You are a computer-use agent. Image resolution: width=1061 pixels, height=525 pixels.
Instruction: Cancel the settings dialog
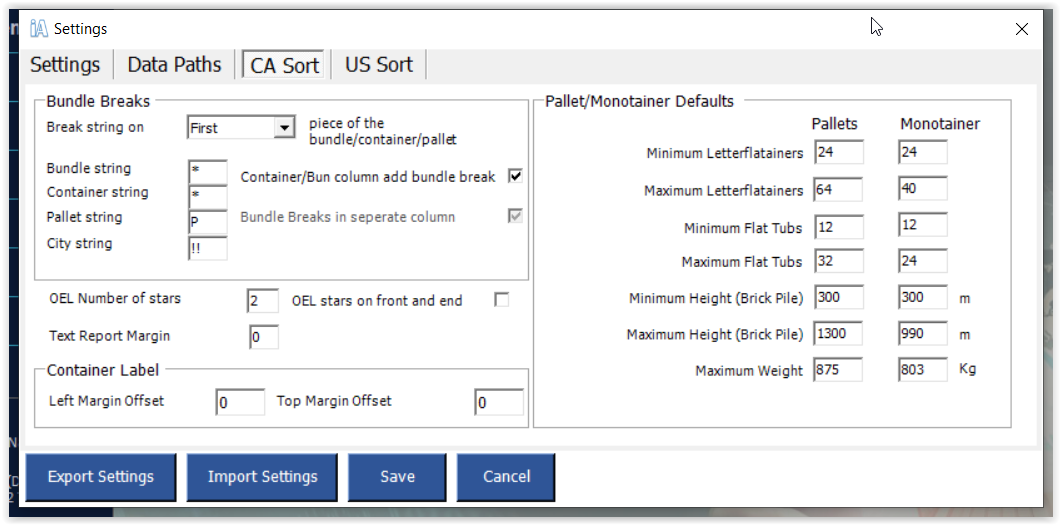(x=506, y=477)
